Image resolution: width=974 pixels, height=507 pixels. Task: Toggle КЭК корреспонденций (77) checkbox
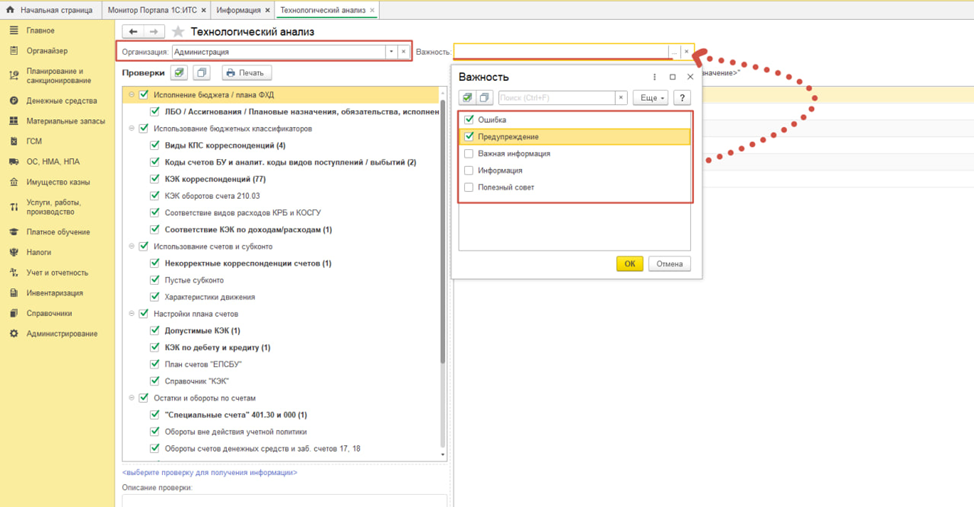[x=155, y=178]
